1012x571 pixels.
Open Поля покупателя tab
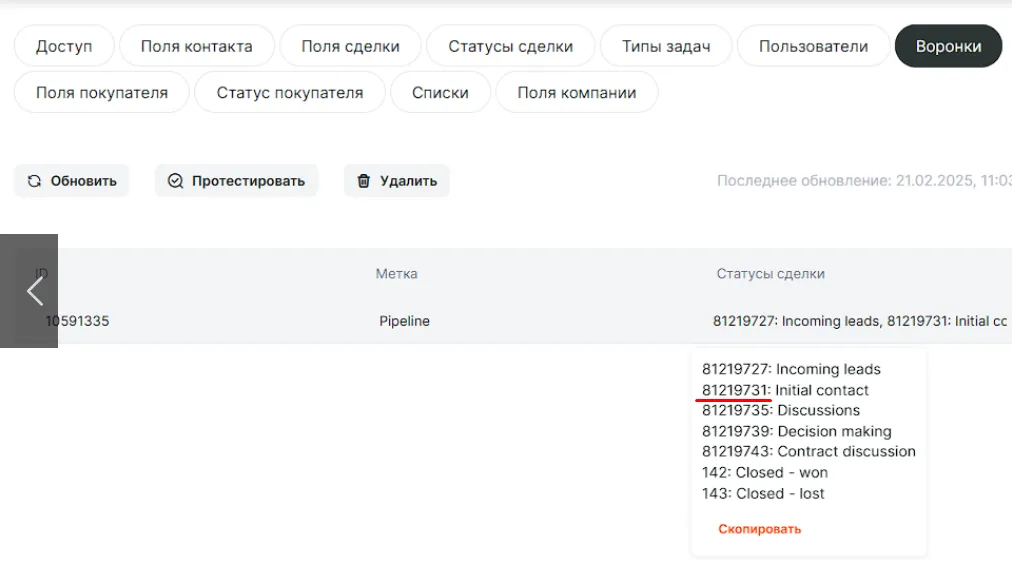point(101,92)
